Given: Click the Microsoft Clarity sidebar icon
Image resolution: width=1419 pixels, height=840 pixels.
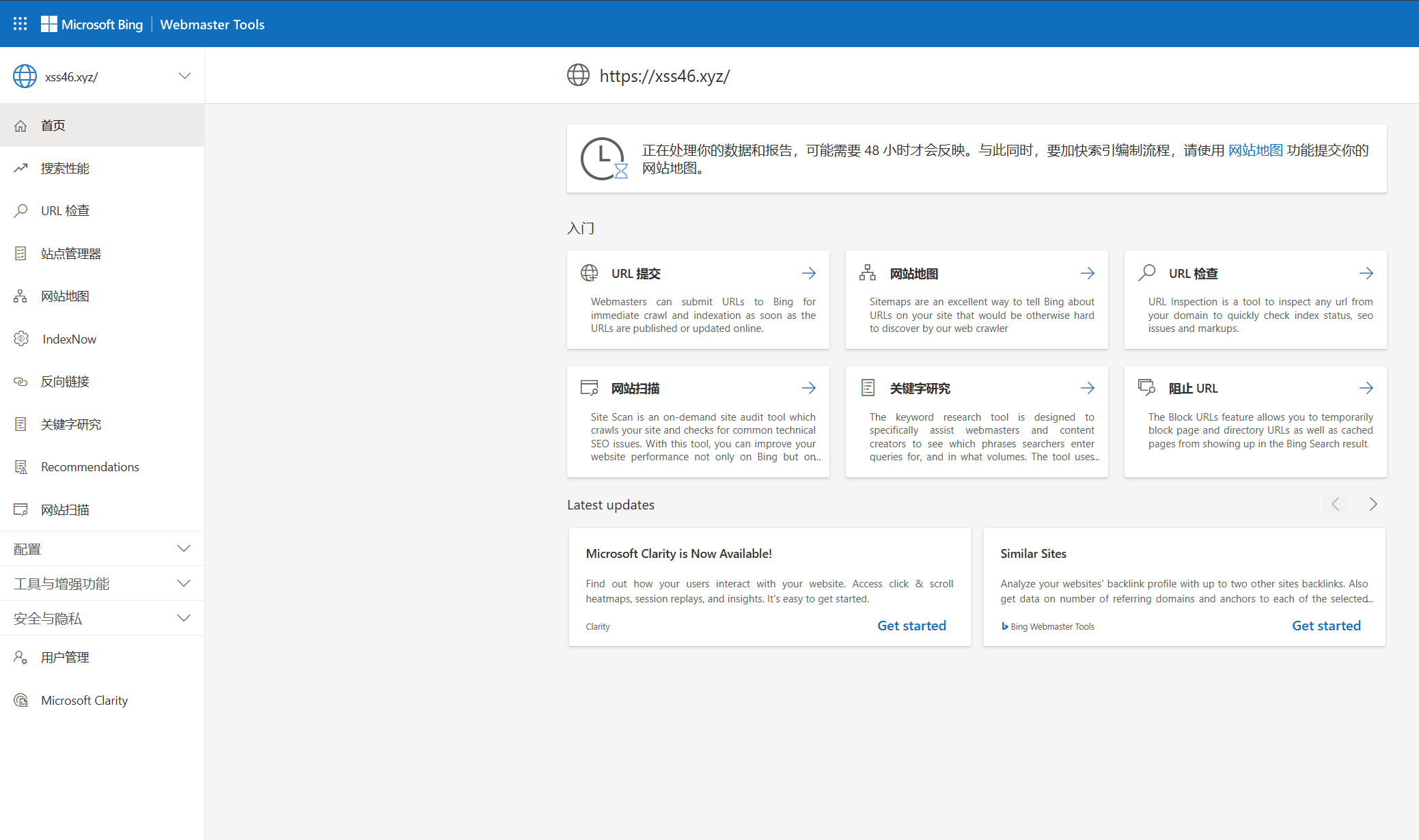Looking at the screenshot, I should 21,700.
